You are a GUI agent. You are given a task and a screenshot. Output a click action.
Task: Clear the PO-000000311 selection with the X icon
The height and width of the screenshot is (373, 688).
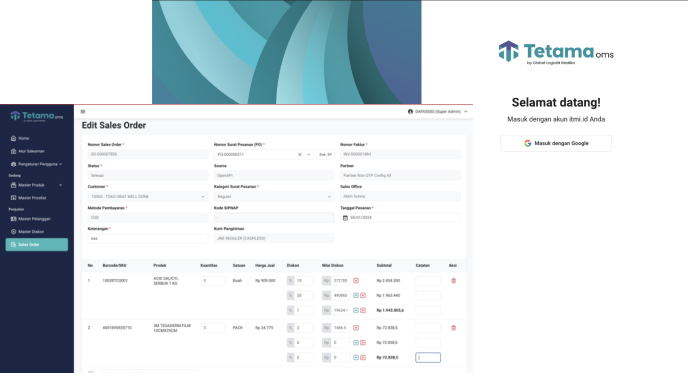[x=300, y=154]
